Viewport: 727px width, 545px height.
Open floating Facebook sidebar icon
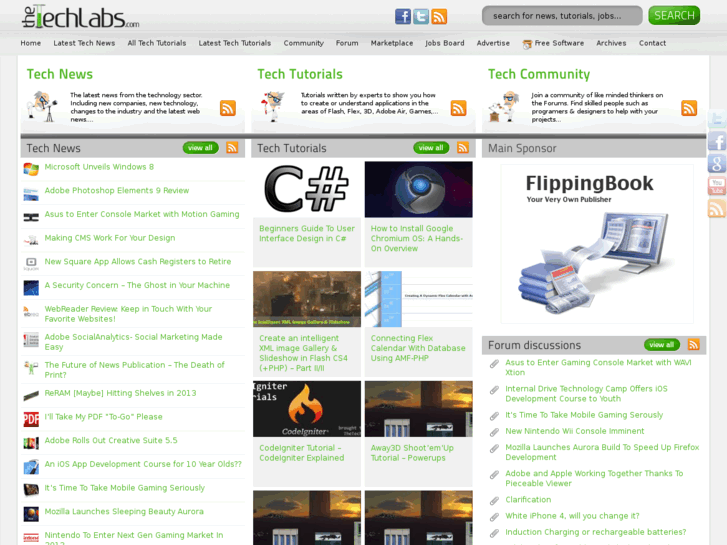[717, 141]
